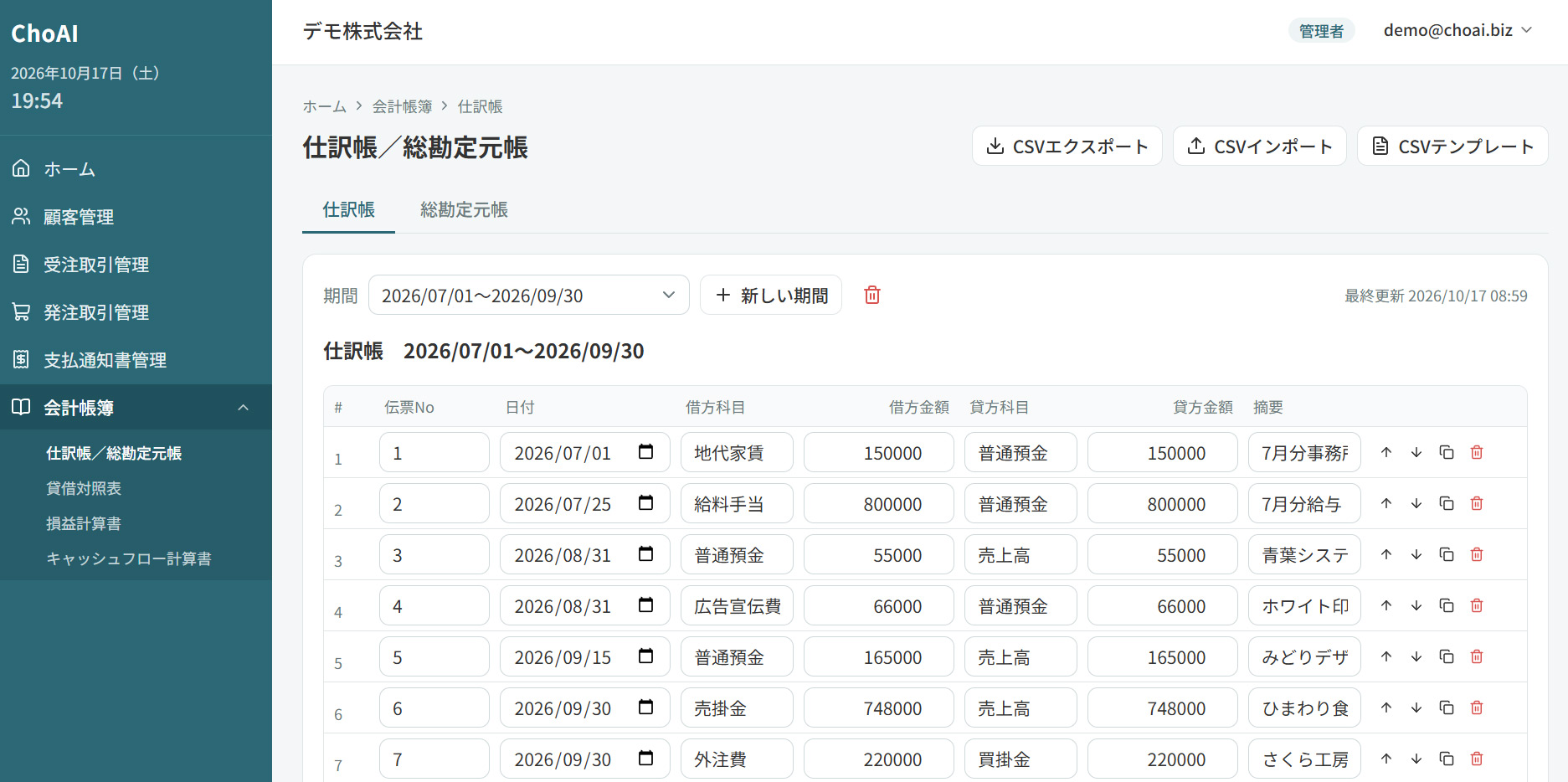The width and height of the screenshot is (1568, 782).
Task: Duplicate row 2 給料手当 entry
Action: click(x=1447, y=503)
